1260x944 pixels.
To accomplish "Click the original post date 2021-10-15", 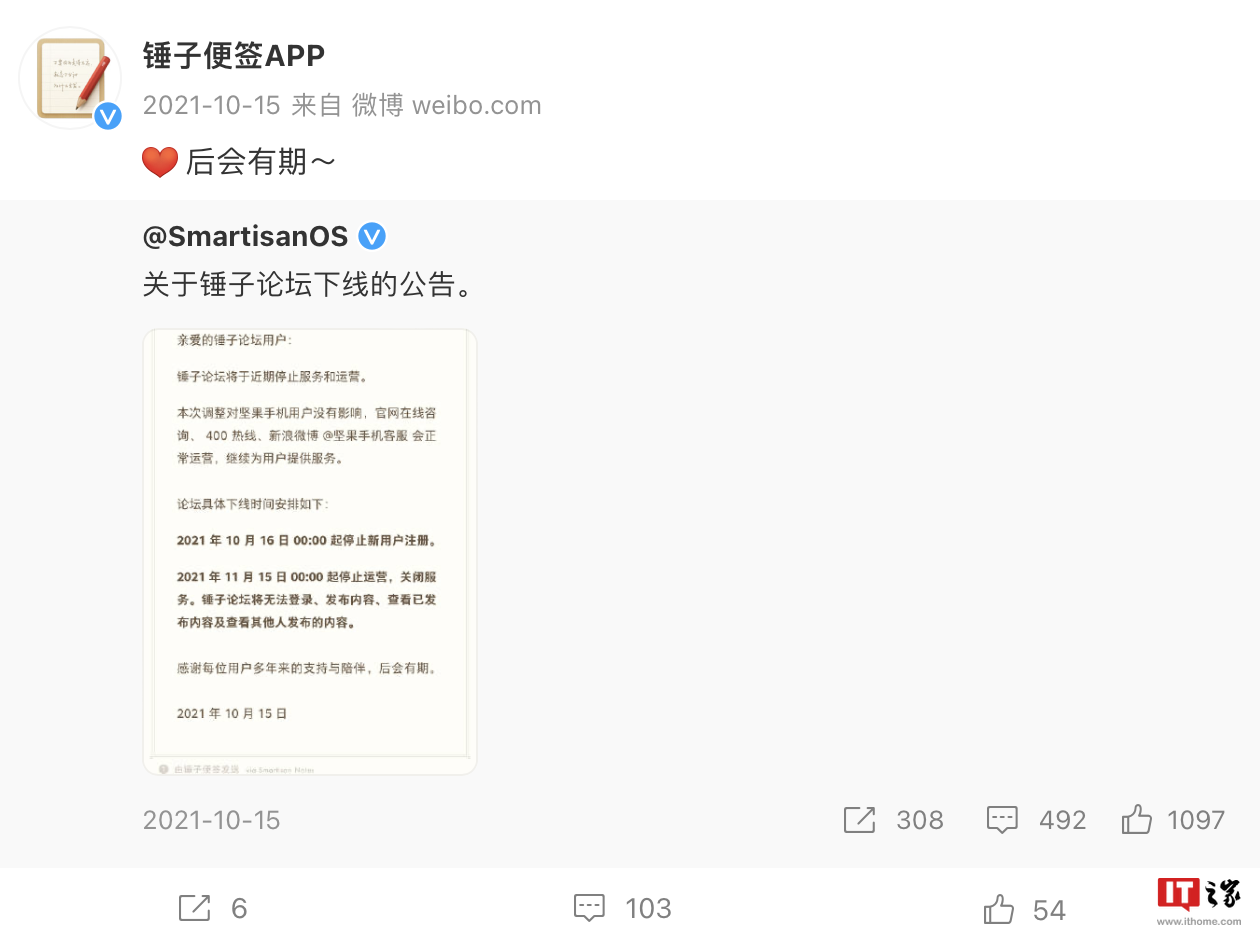I will [x=211, y=820].
